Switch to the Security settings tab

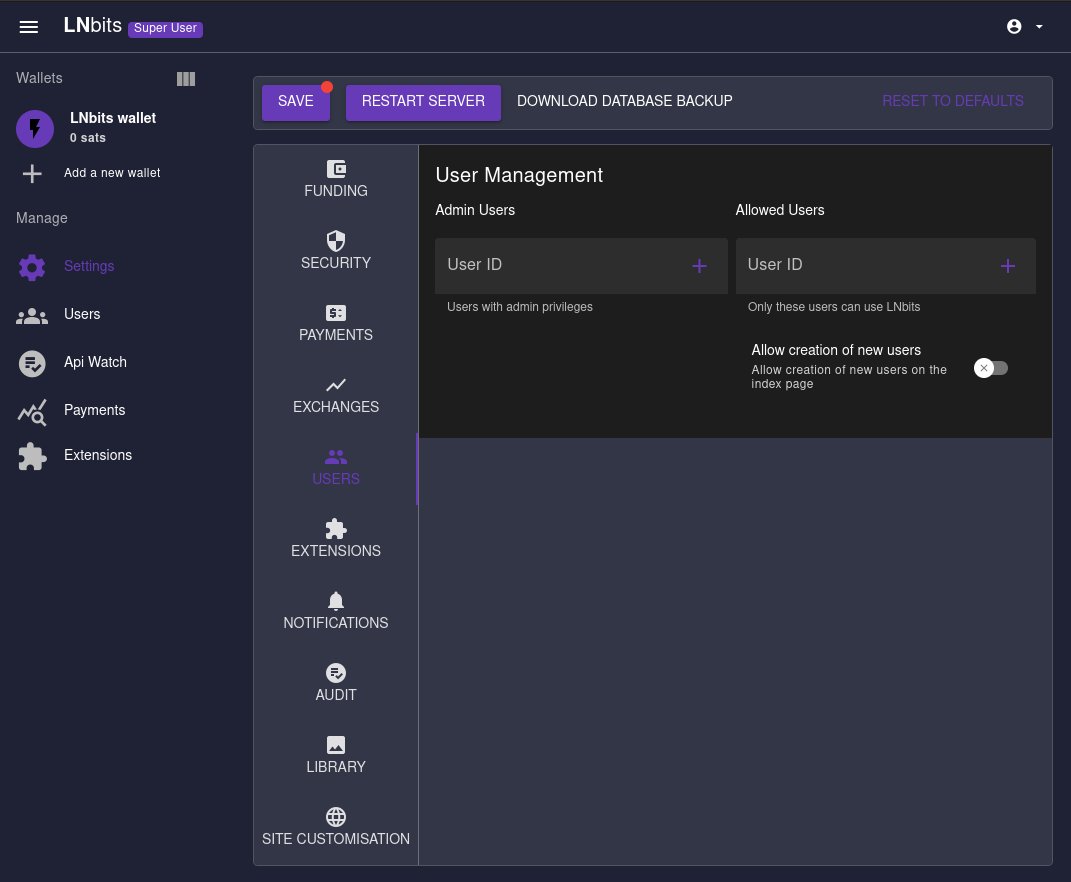point(335,251)
